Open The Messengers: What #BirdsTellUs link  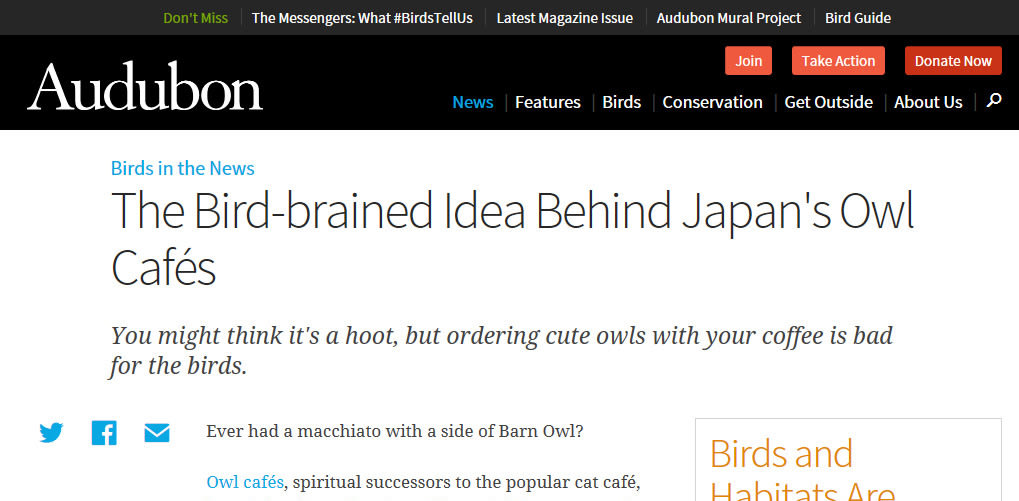pyautogui.click(x=363, y=18)
